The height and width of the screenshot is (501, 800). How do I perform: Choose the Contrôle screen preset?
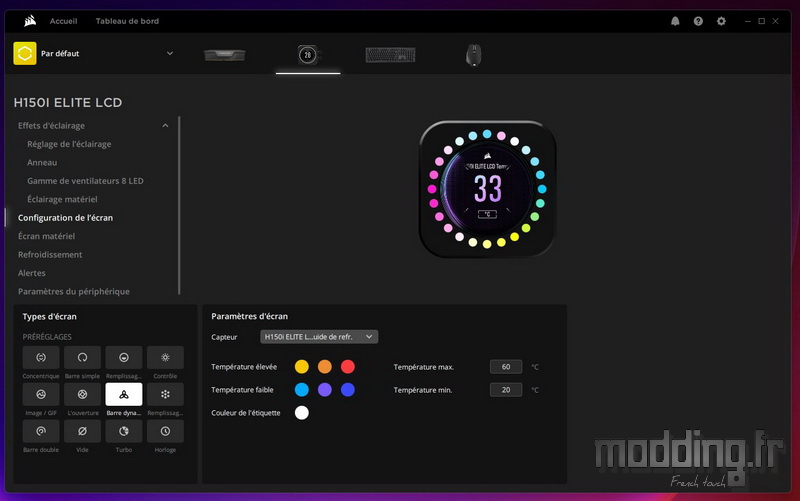tap(165, 358)
